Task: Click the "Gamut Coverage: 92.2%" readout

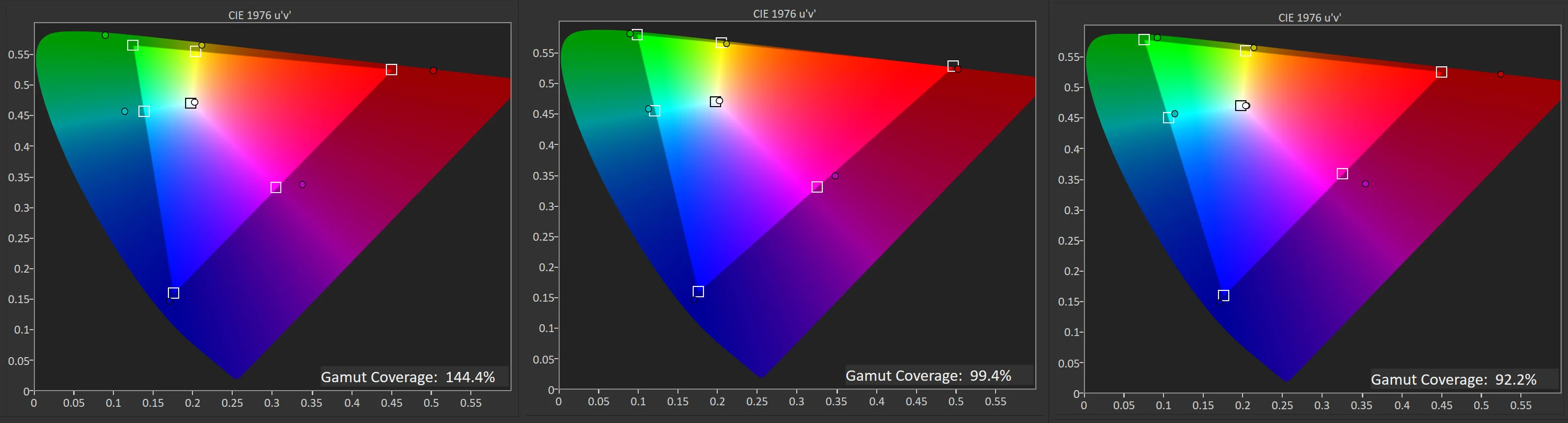Action: tap(1454, 380)
